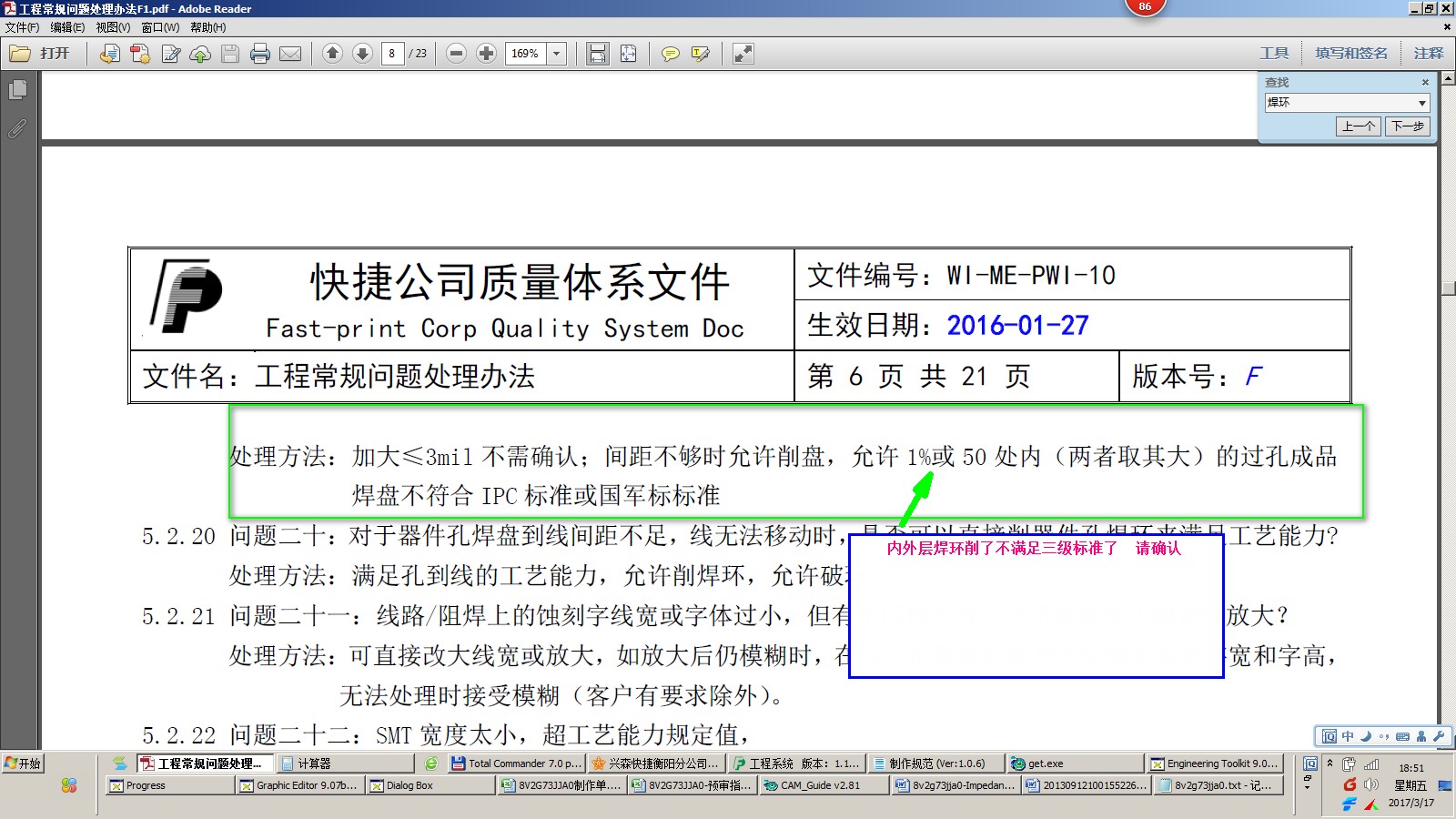
Task: Click the Print icon
Action: 260,54
